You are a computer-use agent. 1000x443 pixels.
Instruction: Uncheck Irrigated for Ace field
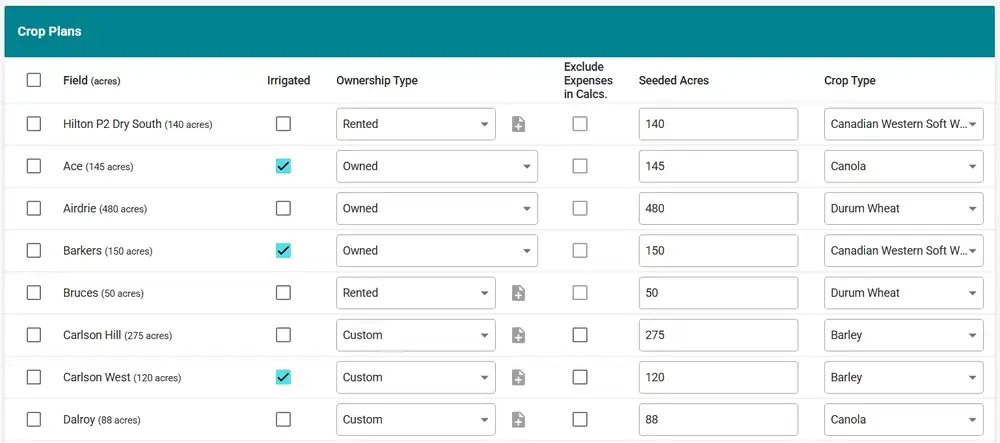tap(283, 166)
